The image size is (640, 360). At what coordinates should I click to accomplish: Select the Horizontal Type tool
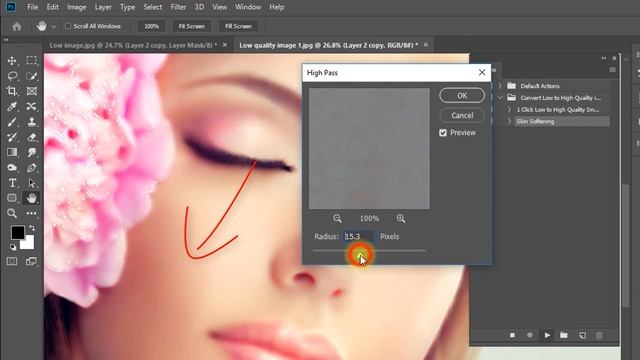point(12,183)
